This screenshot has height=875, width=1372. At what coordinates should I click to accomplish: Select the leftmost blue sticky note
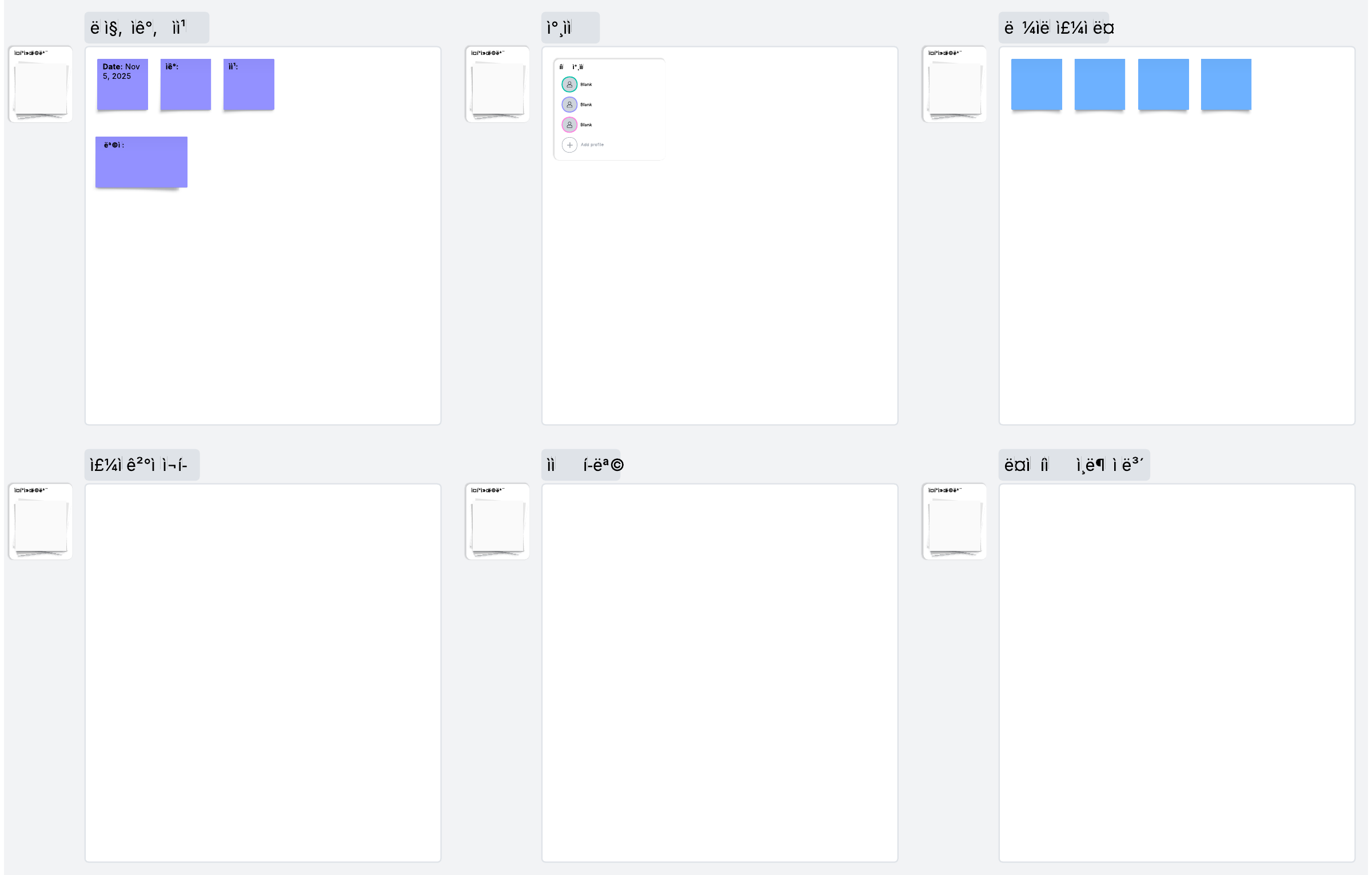(1036, 84)
